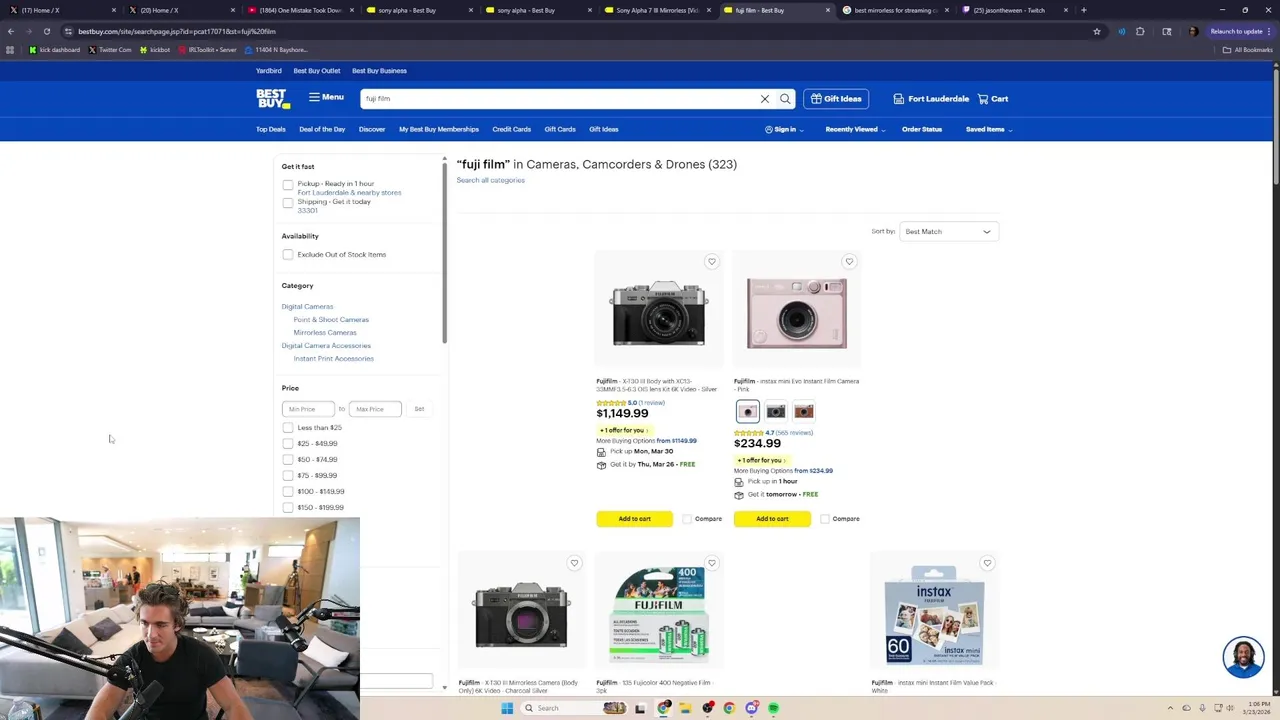Open Deal of the Day nav item

tap(322, 129)
